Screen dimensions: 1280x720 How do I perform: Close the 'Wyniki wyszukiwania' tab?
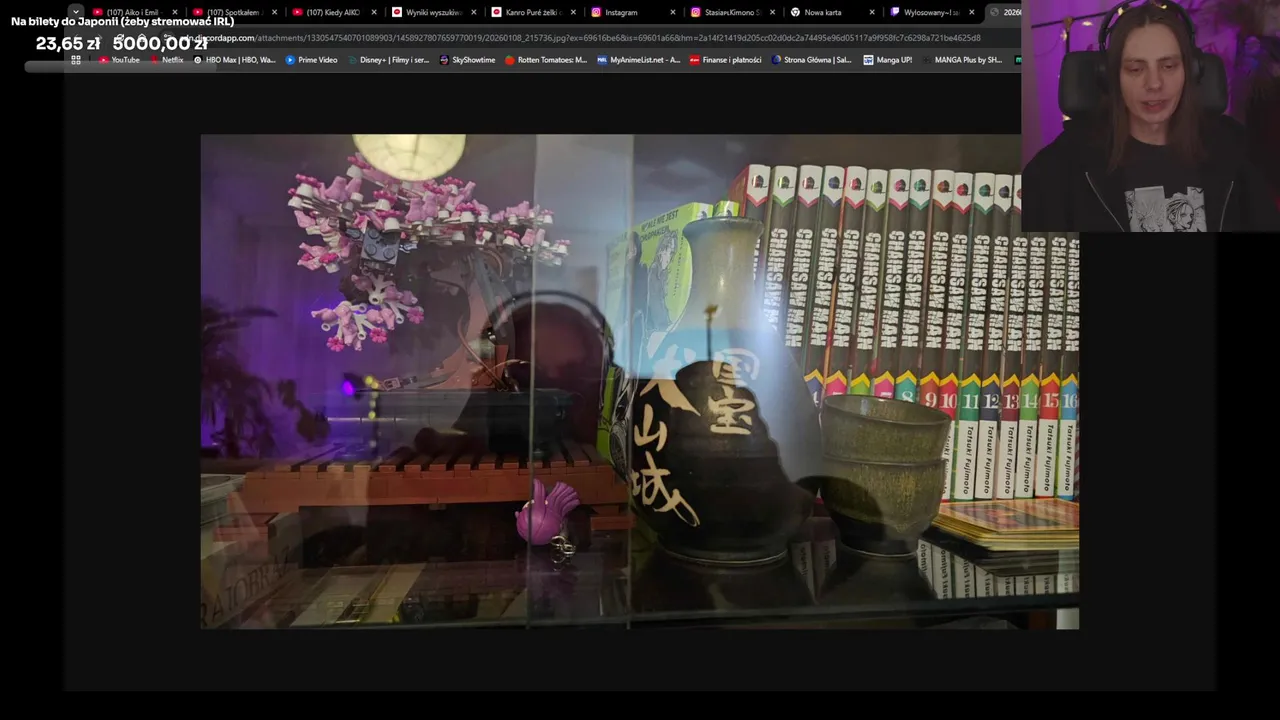474,12
